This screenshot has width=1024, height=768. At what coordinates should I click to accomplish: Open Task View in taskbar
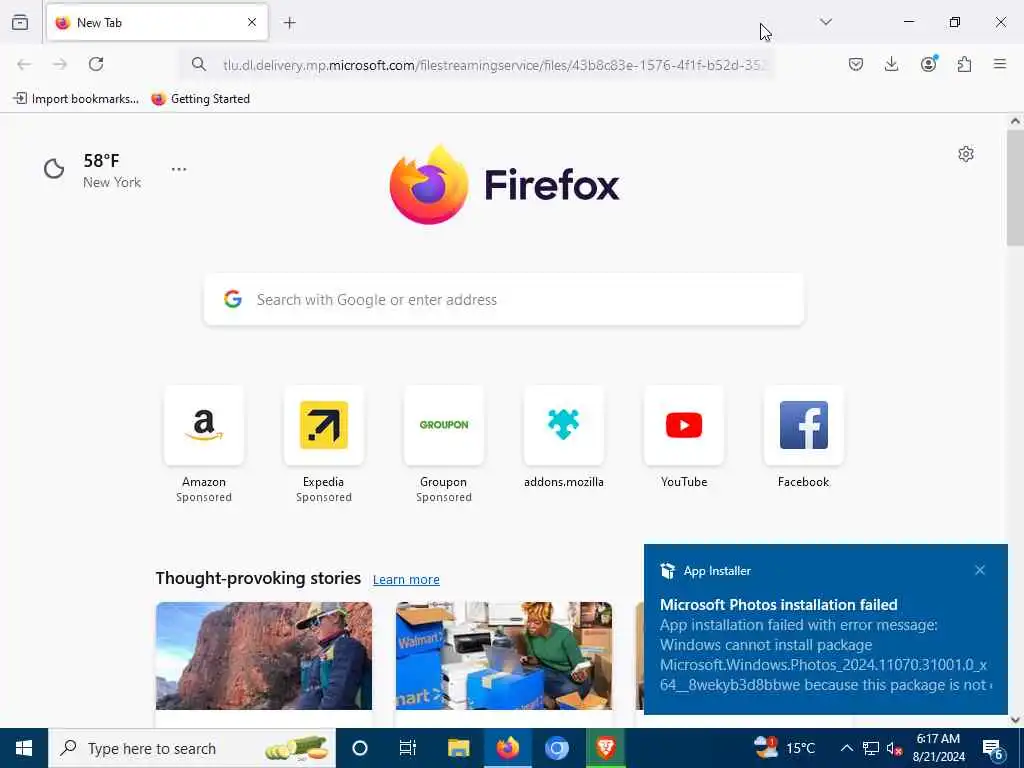408,748
